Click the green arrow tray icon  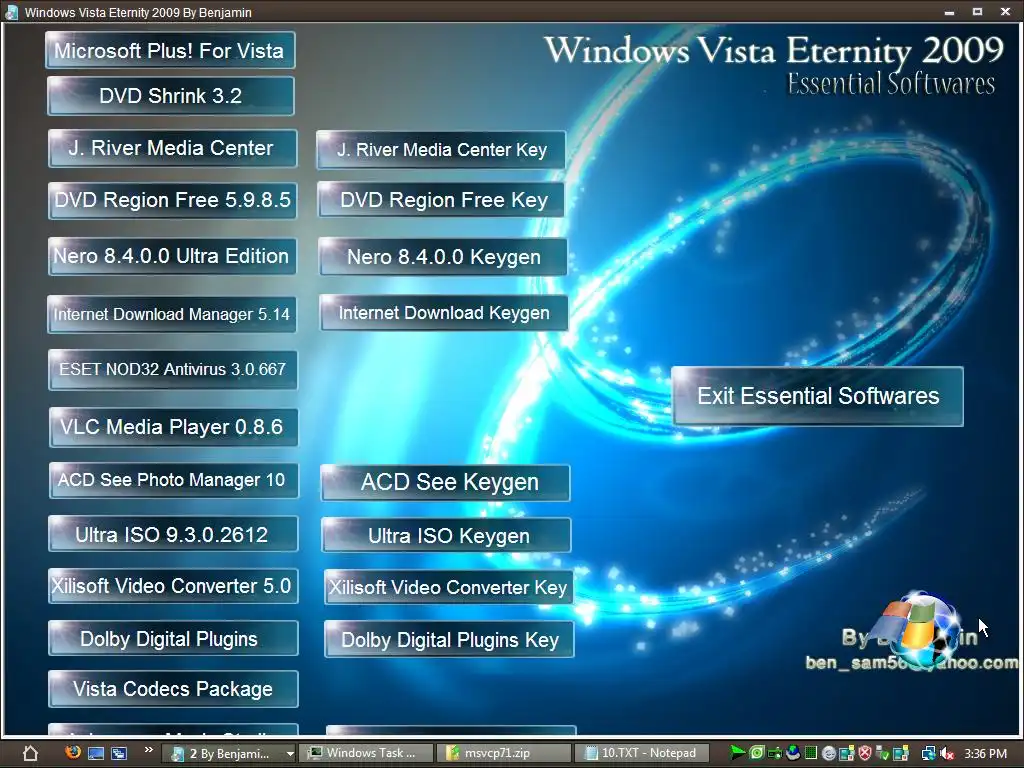737,753
